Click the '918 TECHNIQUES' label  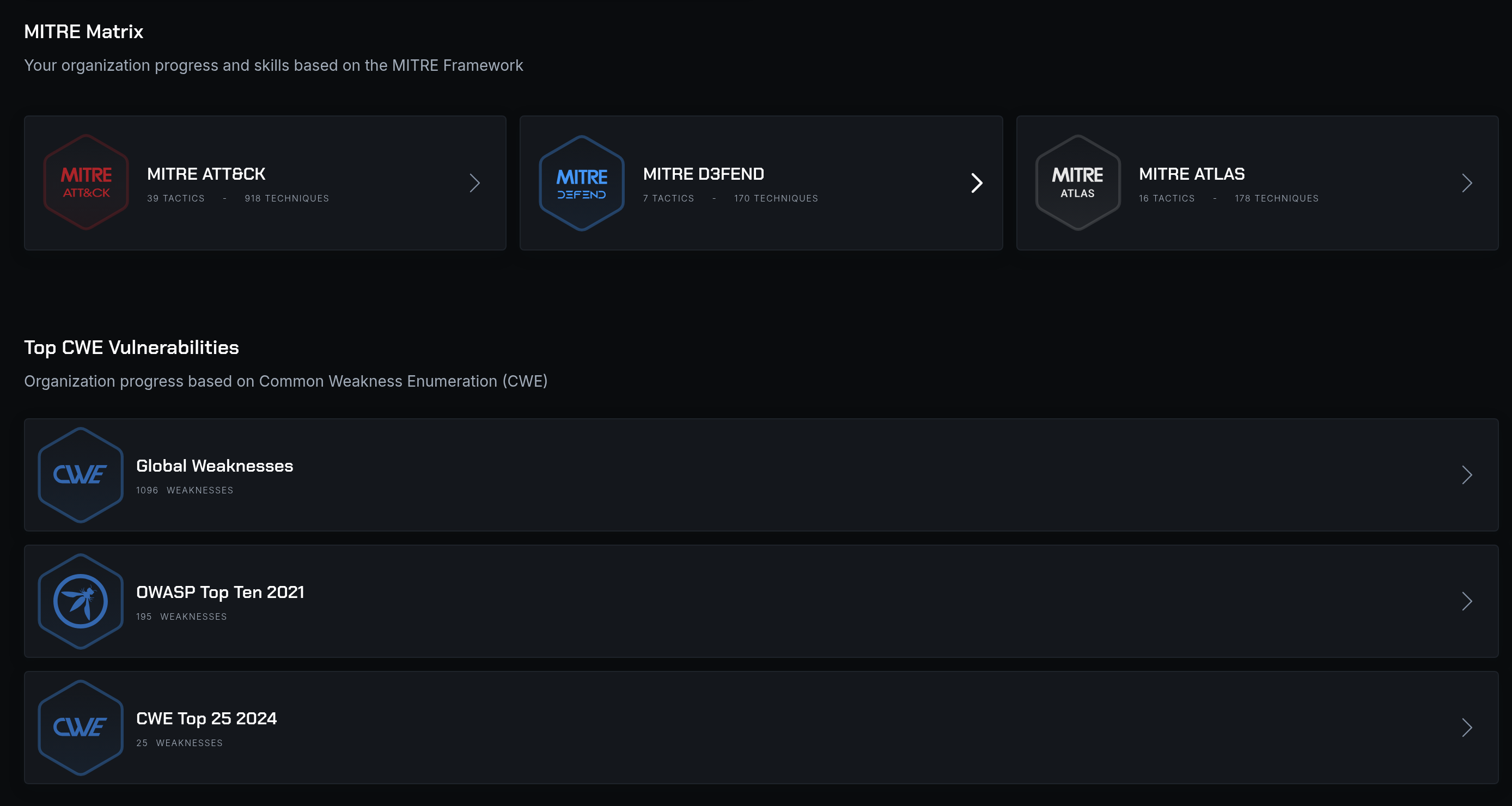(x=286, y=198)
